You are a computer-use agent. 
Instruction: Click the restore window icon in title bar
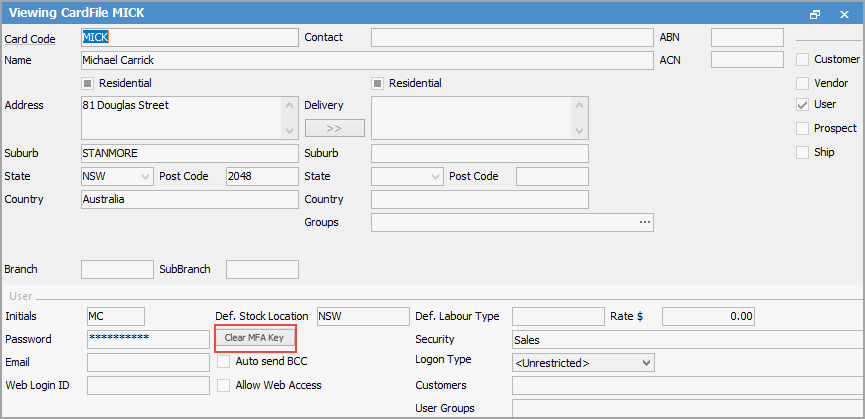pos(815,14)
